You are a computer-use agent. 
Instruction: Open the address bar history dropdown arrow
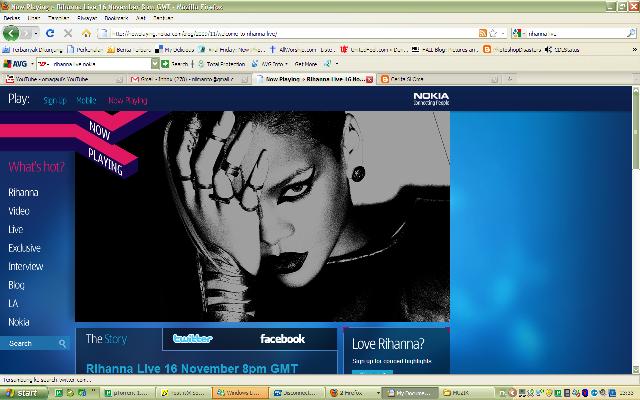tap(503, 33)
